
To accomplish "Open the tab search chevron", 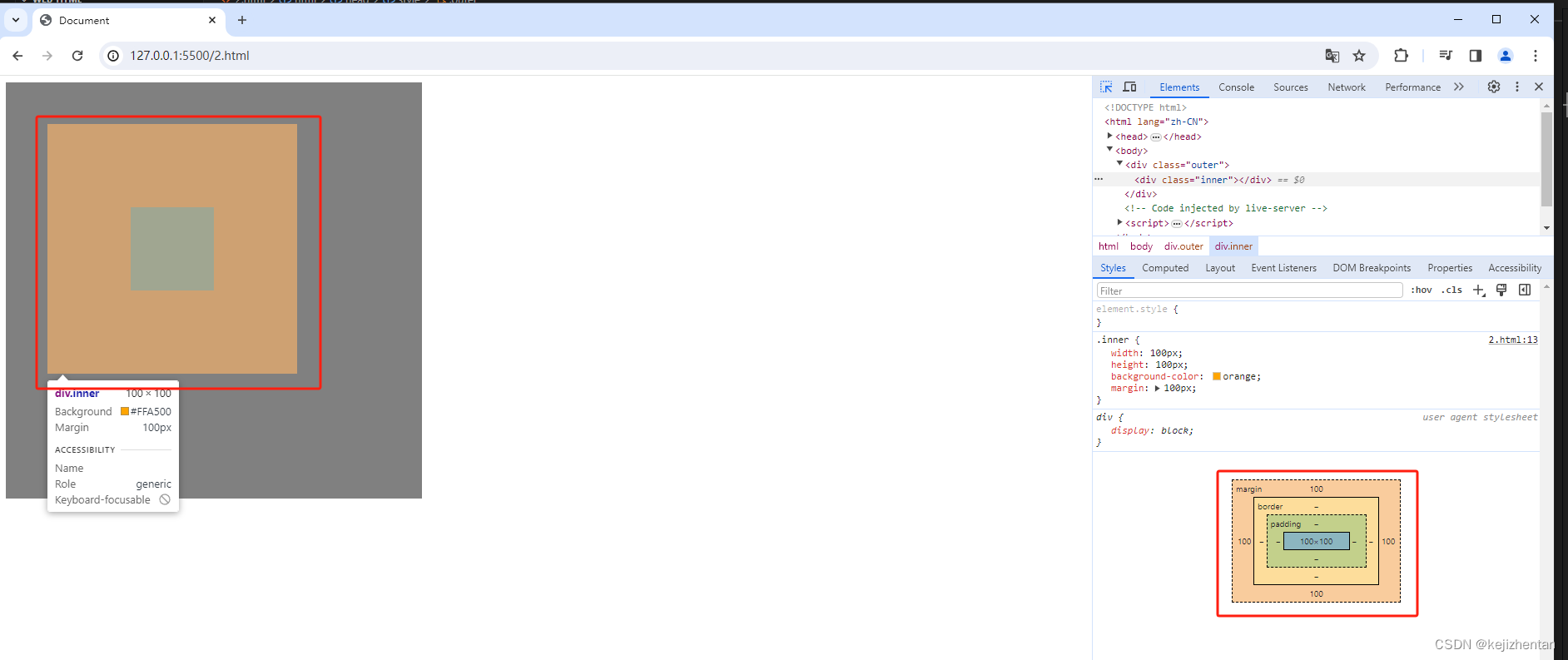I will [16, 20].
